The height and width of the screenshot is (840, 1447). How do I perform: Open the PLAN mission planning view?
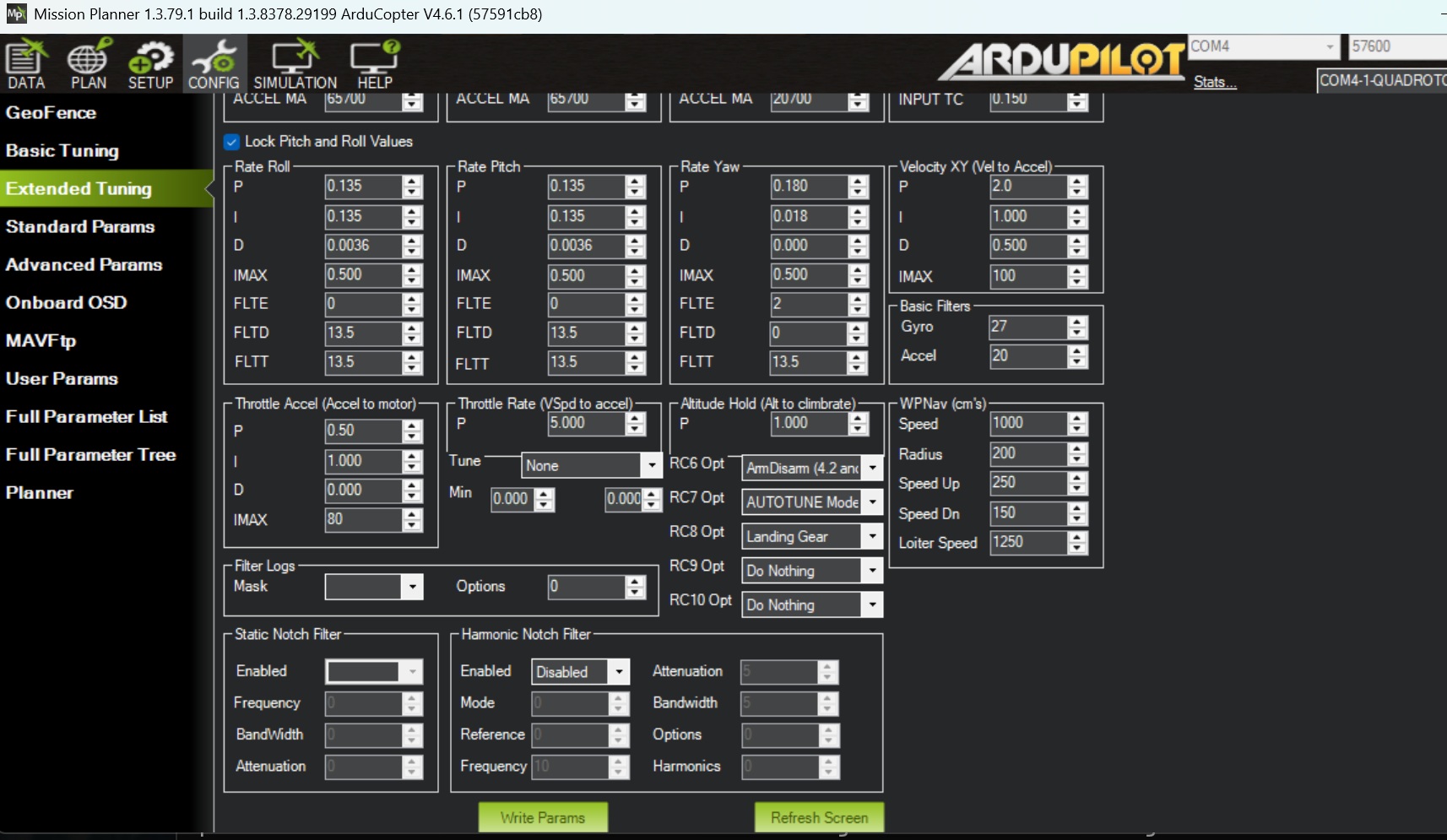tap(89, 64)
